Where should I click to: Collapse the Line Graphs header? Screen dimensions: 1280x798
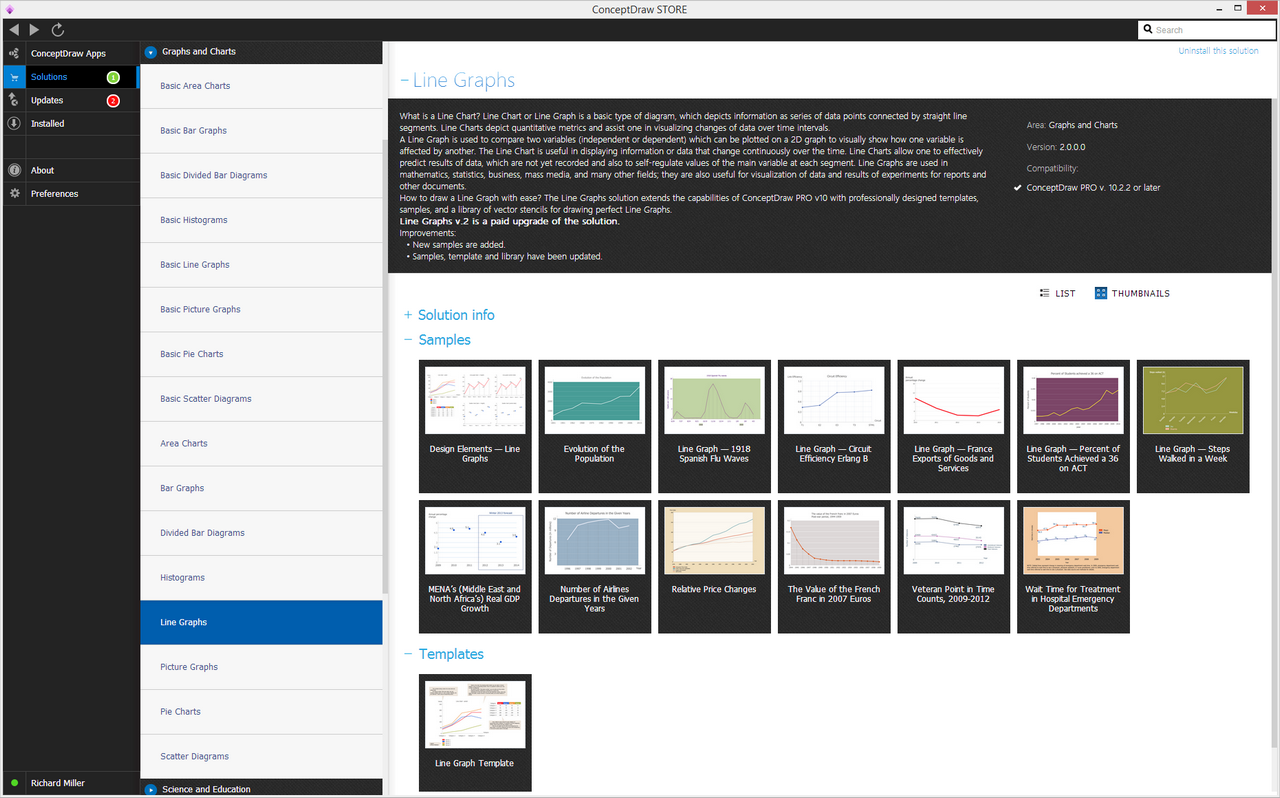(405, 81)
